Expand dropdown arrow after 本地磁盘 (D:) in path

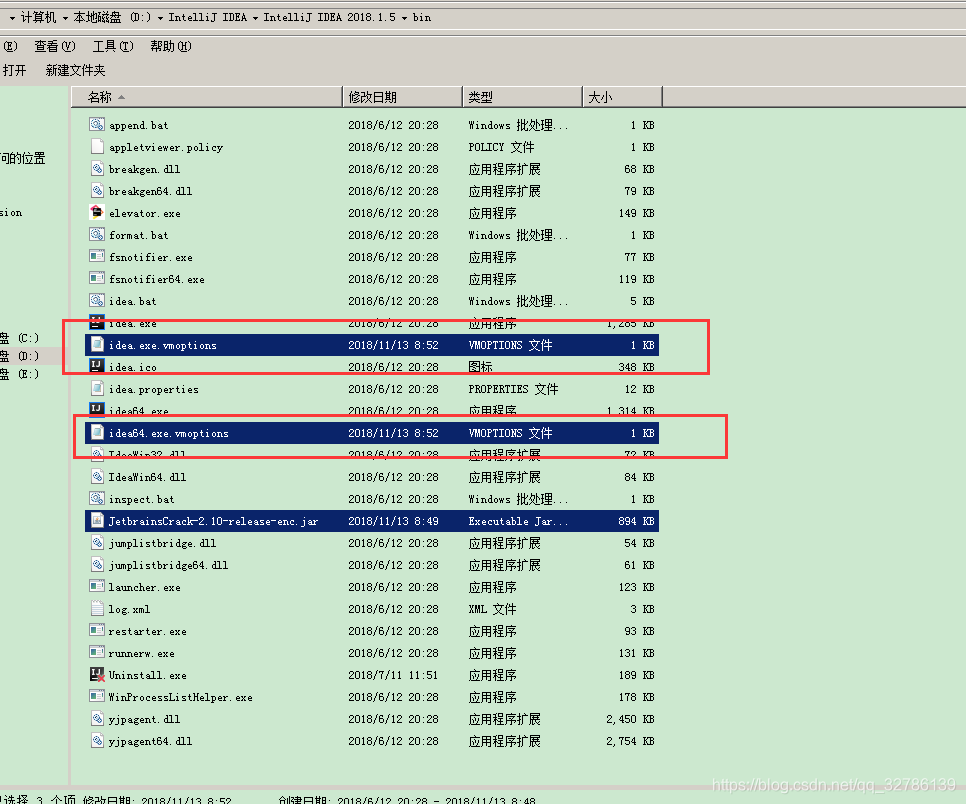click(x=160, y=18)
